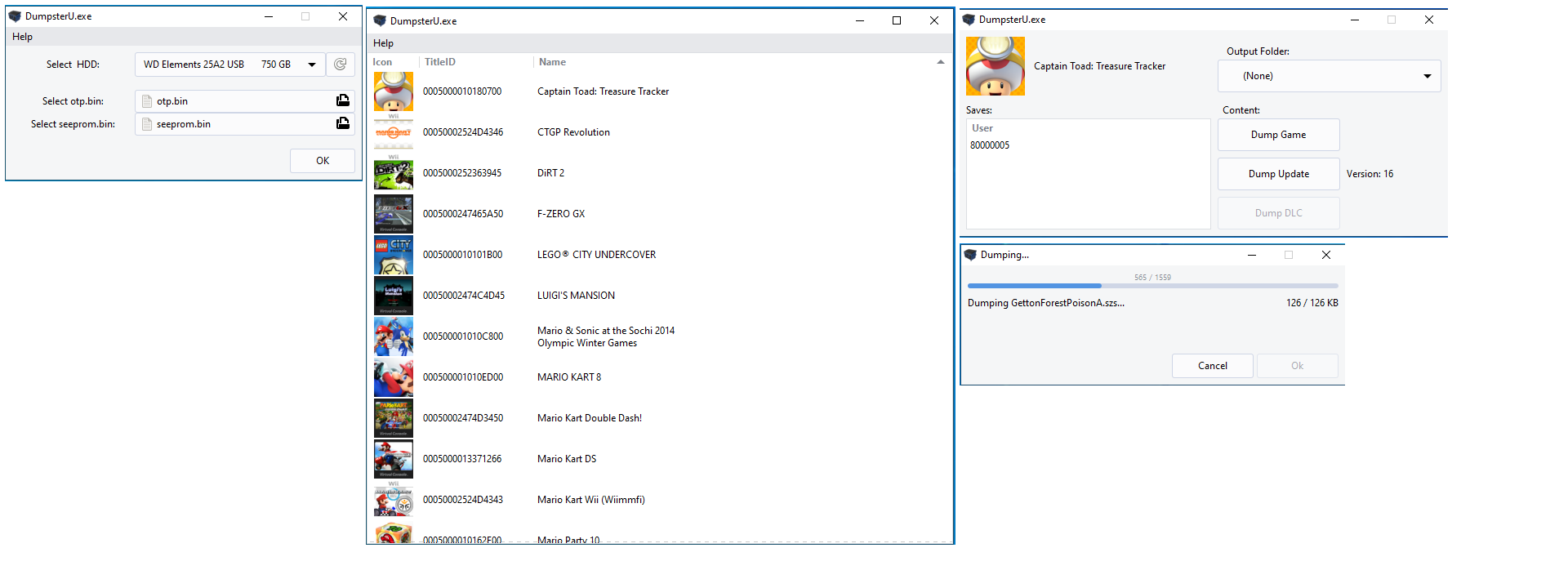Cancel the dumping operation

1213,366
